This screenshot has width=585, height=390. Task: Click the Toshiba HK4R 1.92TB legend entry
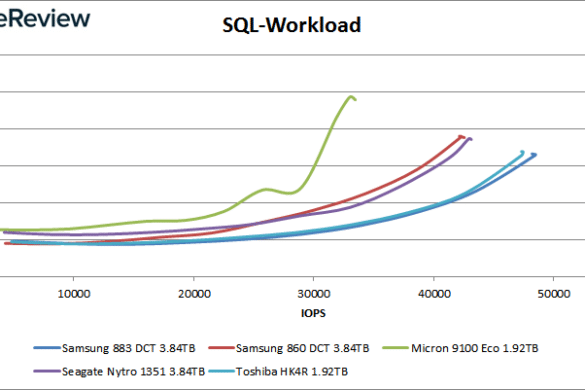tap(278, 372)
